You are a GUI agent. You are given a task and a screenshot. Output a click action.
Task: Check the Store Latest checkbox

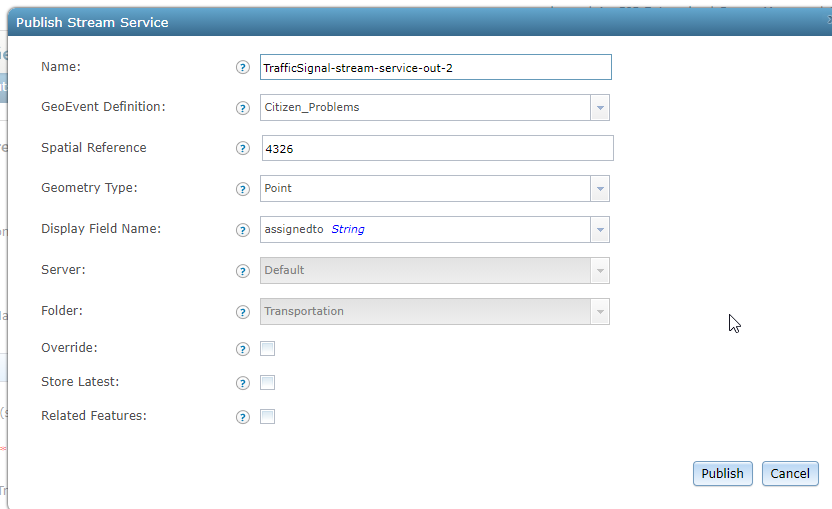[x=267, y=383]
